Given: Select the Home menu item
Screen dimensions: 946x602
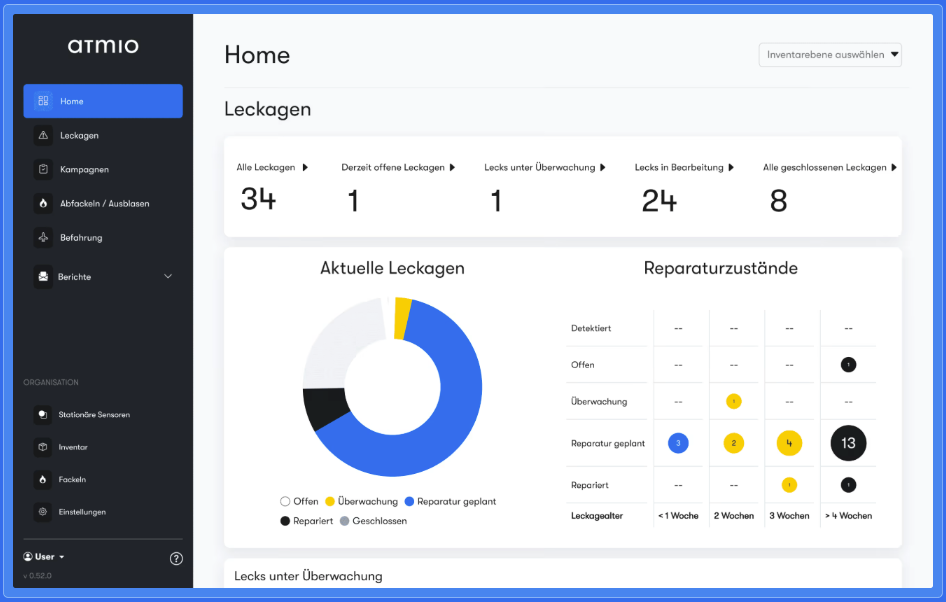Looking at the screenshot, I should (x=103, y=101).
